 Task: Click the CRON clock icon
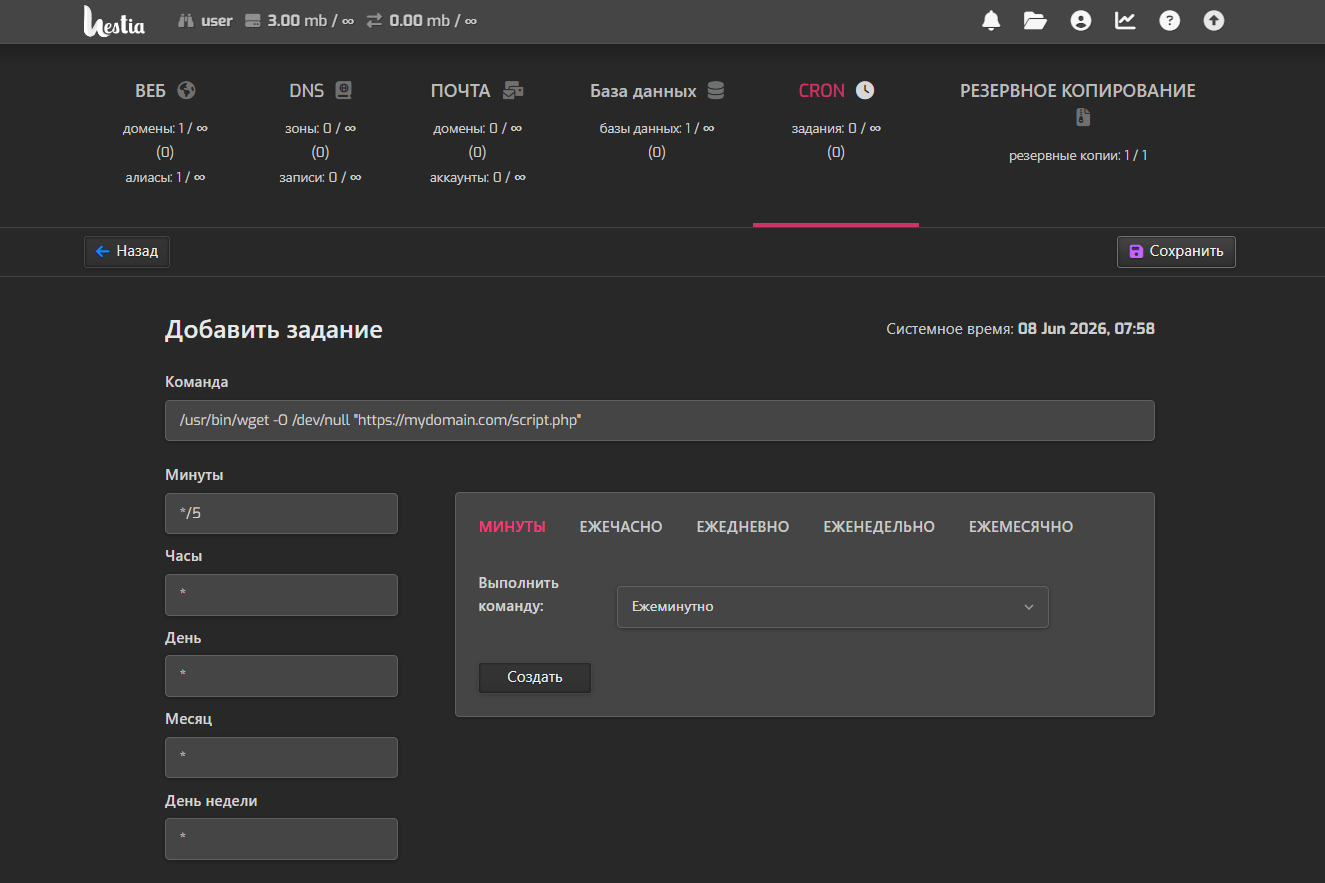pyautogui.click(x=865, y=90)
